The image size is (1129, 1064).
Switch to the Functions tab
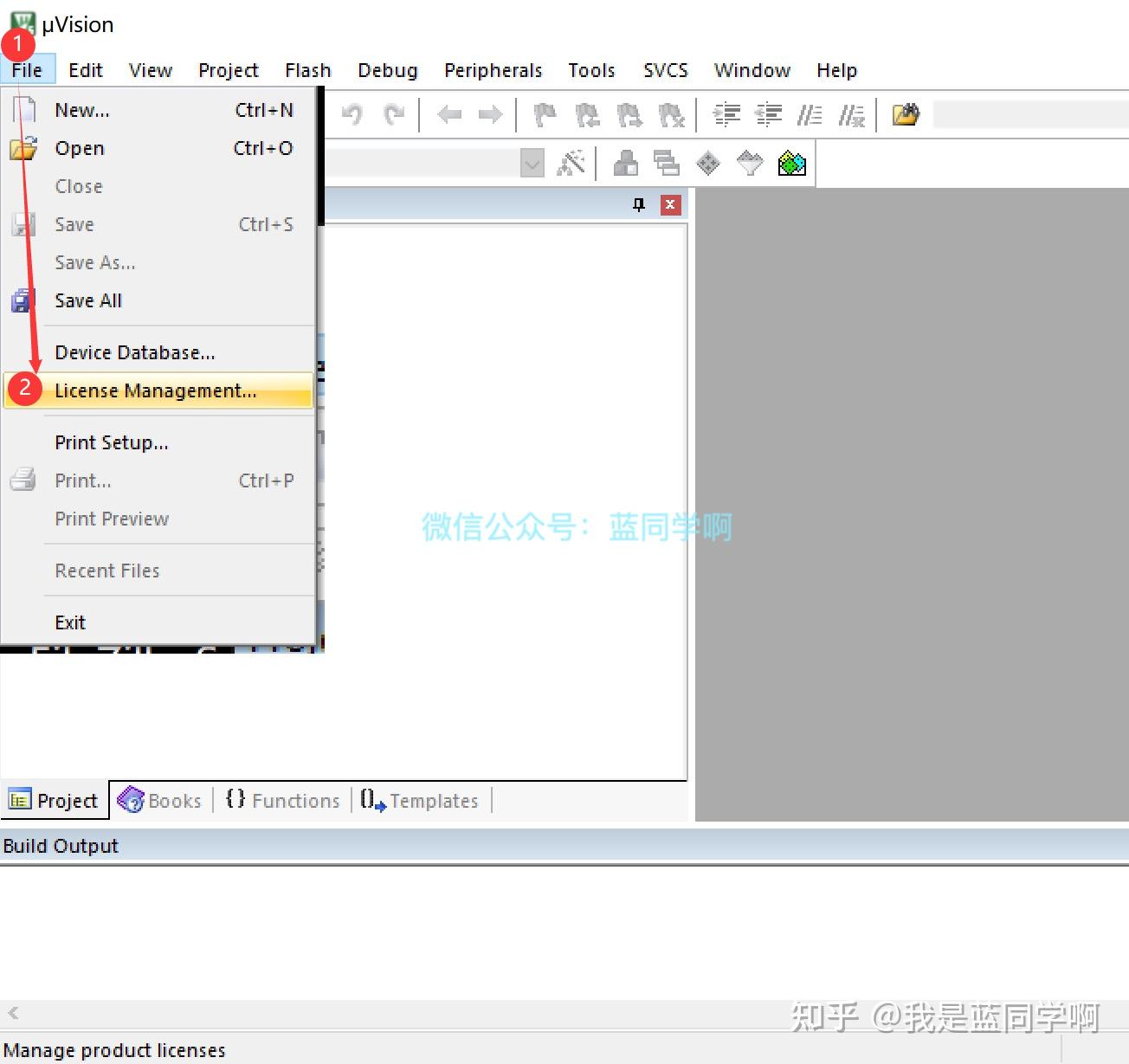(x=282, y=801)
